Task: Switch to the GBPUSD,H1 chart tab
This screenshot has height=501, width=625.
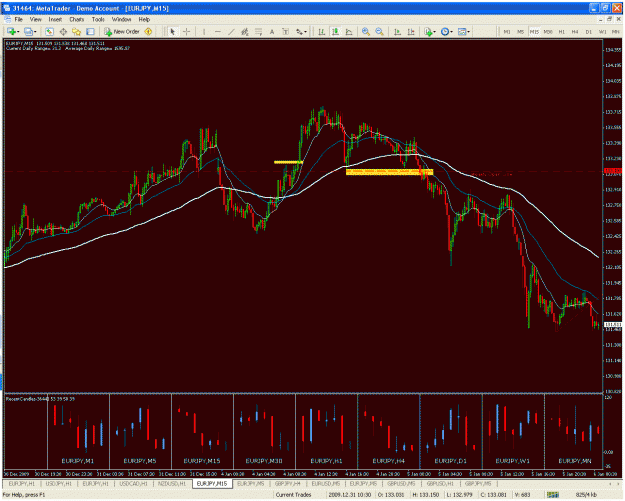Action: (440, 483)
